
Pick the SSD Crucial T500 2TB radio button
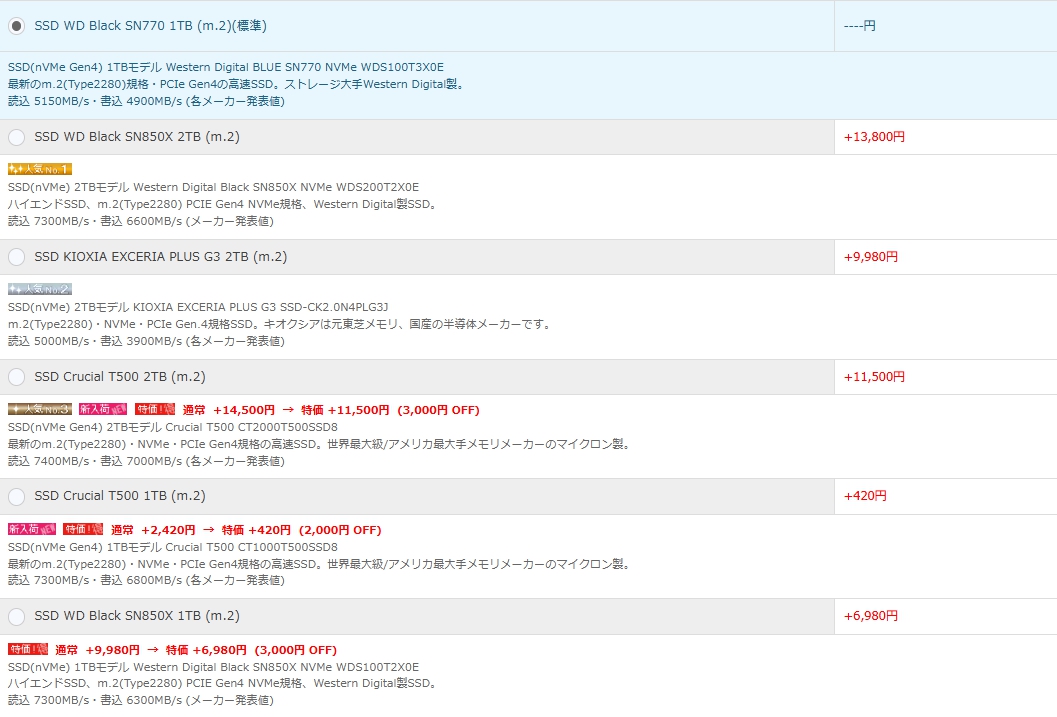pyautogui.click(x=17, y=377)
